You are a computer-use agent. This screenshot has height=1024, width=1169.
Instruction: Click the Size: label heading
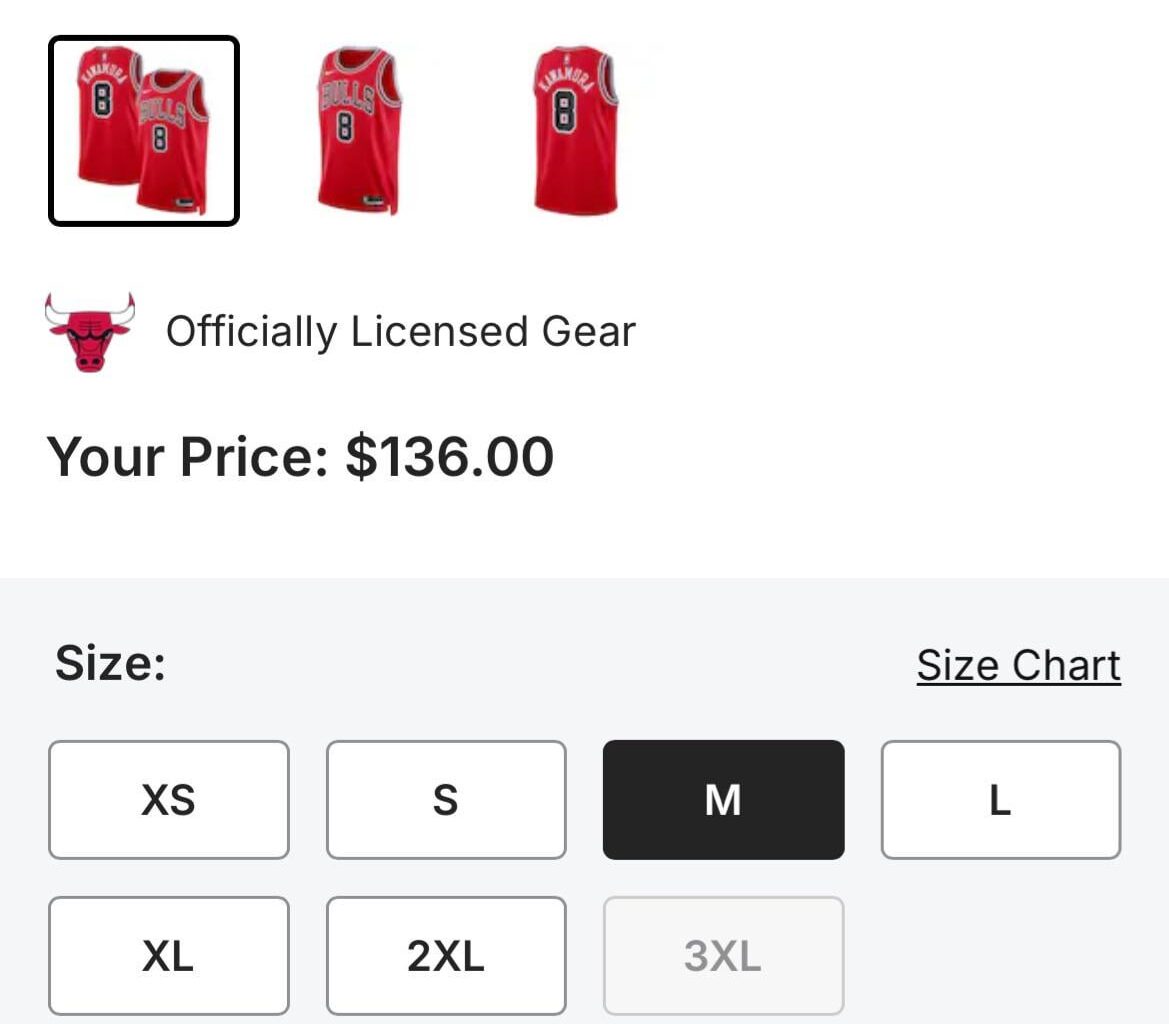110,663
